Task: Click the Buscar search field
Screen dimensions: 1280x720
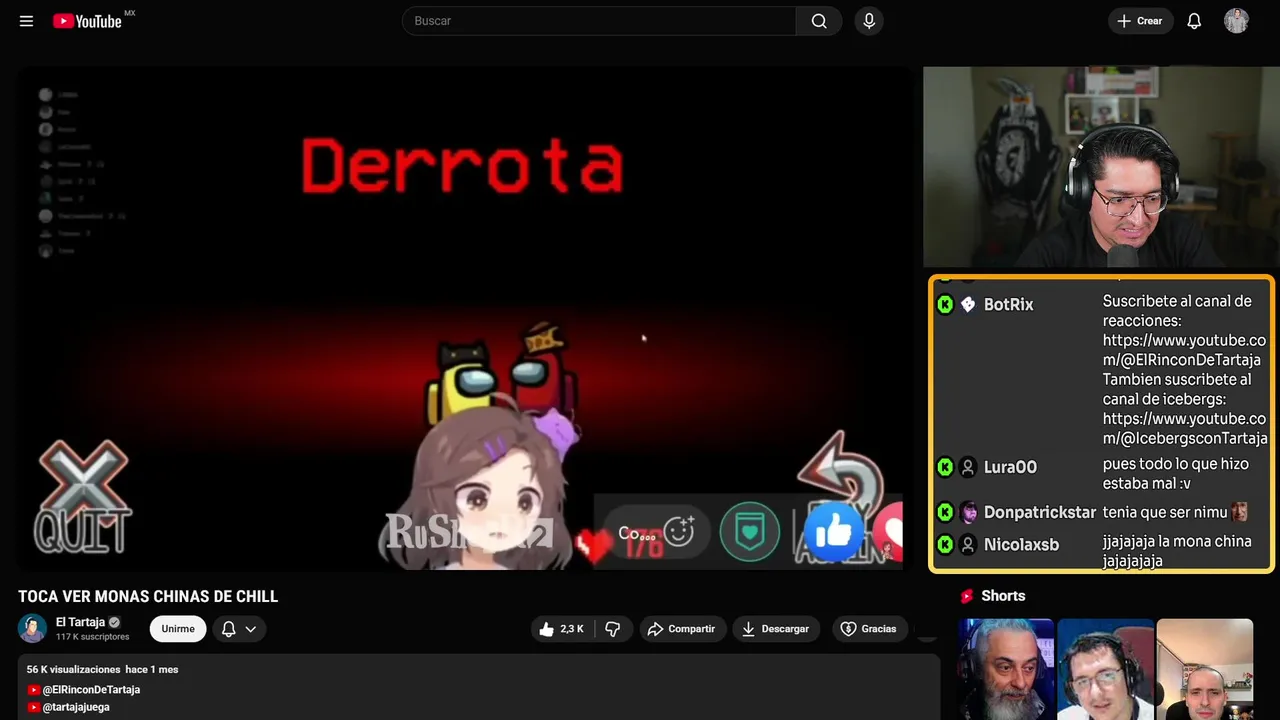Action: (599, 21)
